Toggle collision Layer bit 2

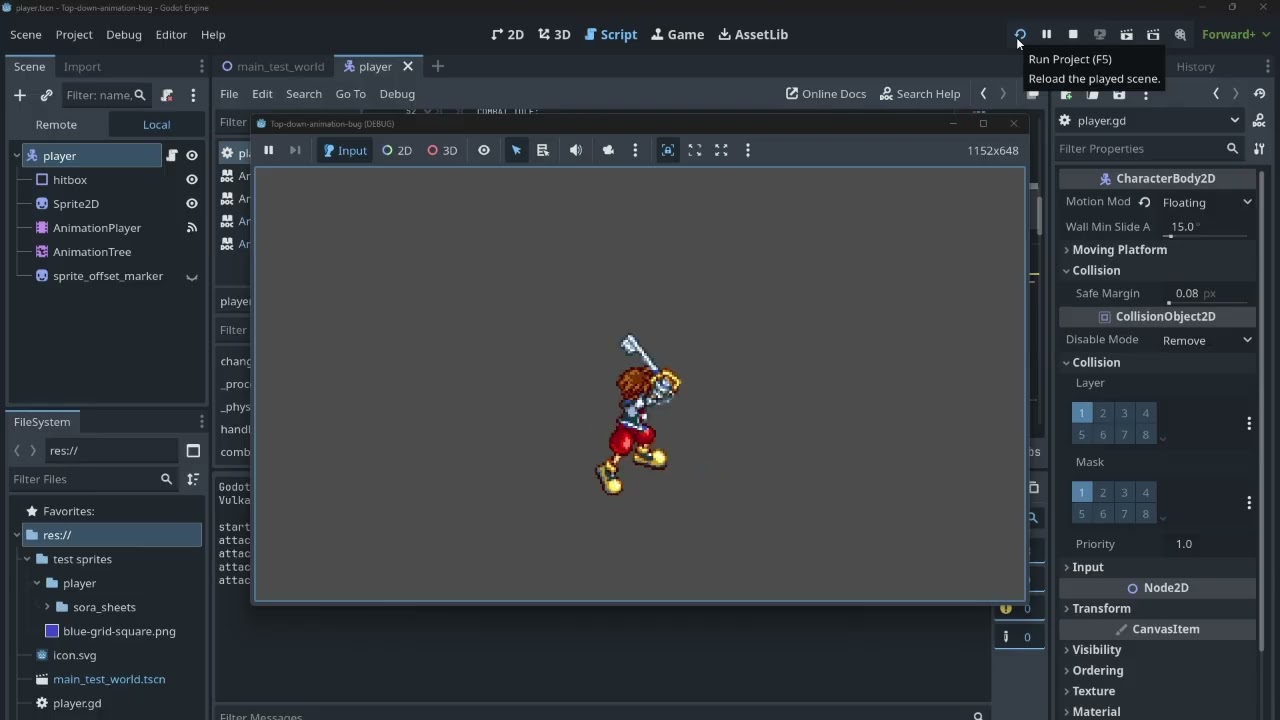(x=1103, y=413)
